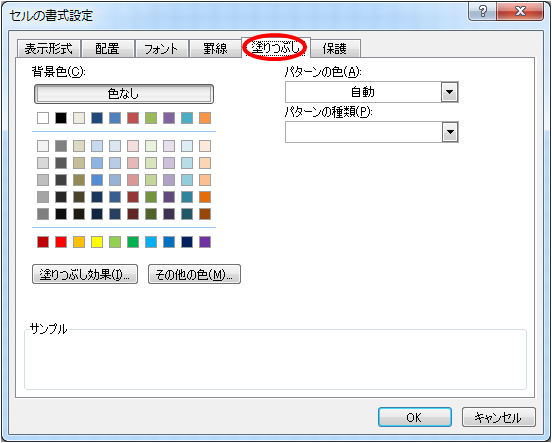
Task: Select the vivid purple standard color swatch
Action: [205, 242]
